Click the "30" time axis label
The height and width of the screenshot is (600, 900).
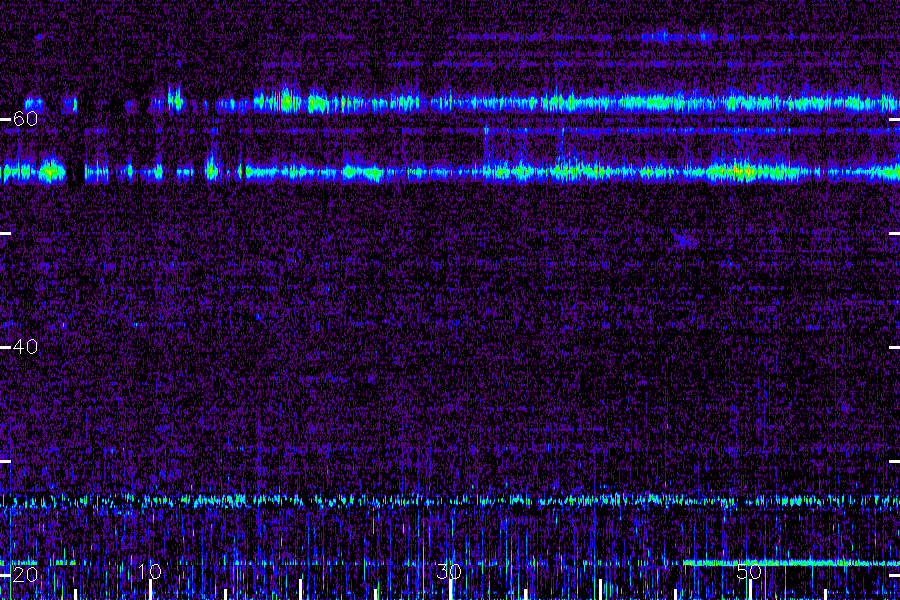(x=449, y=572)
